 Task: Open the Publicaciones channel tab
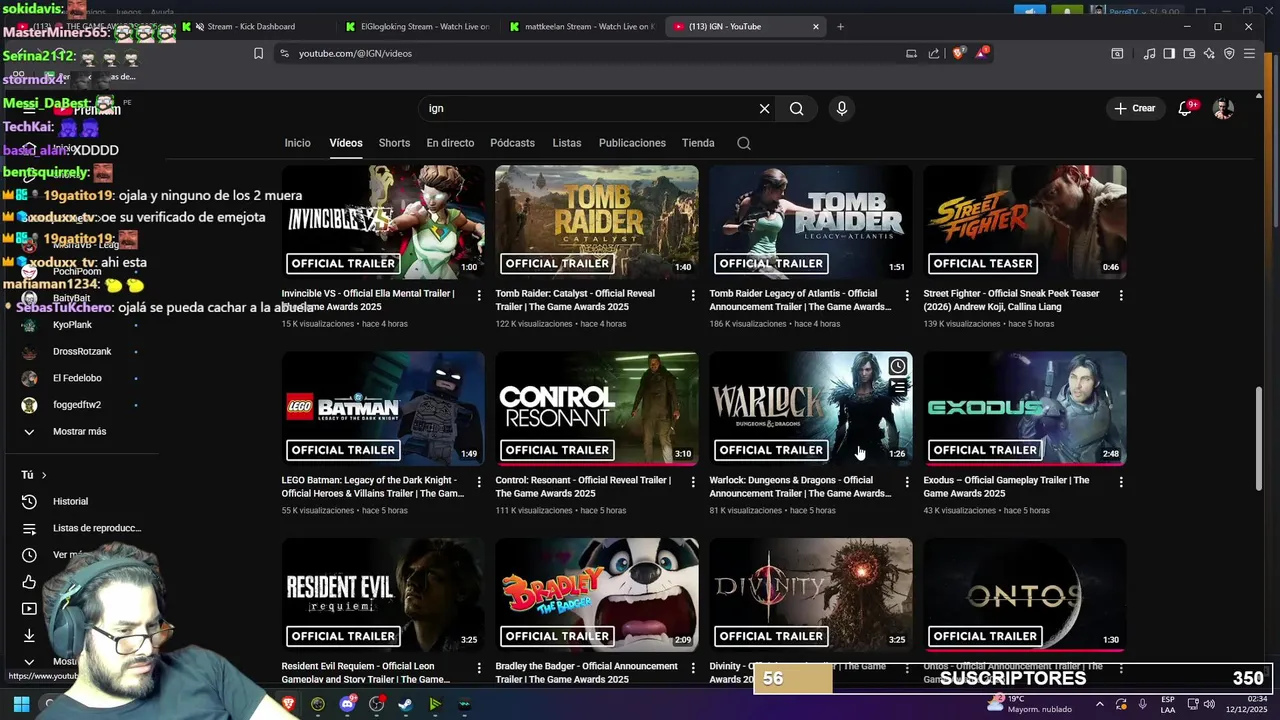click(632, 143)
